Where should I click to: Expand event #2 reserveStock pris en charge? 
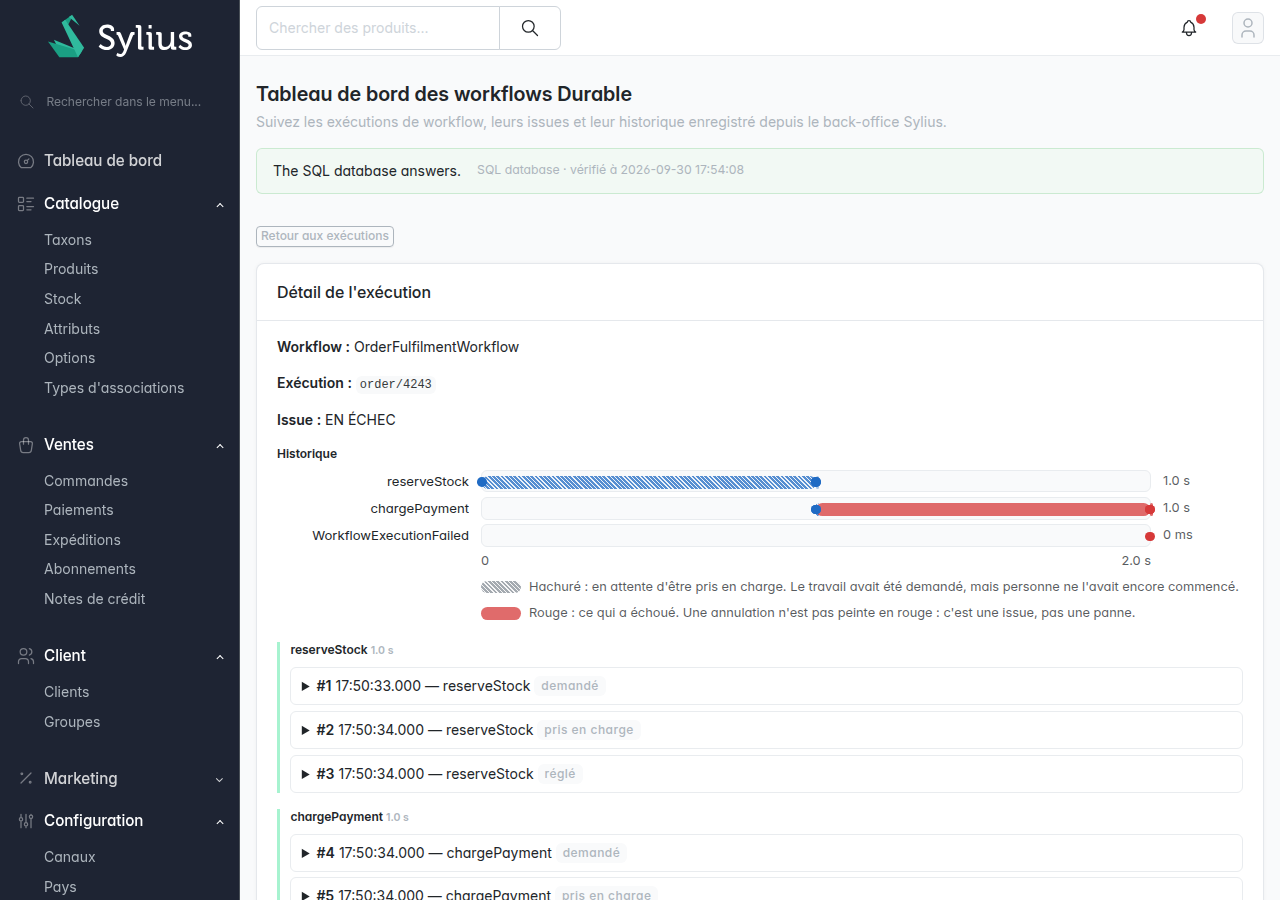click(x=766, y=730)
